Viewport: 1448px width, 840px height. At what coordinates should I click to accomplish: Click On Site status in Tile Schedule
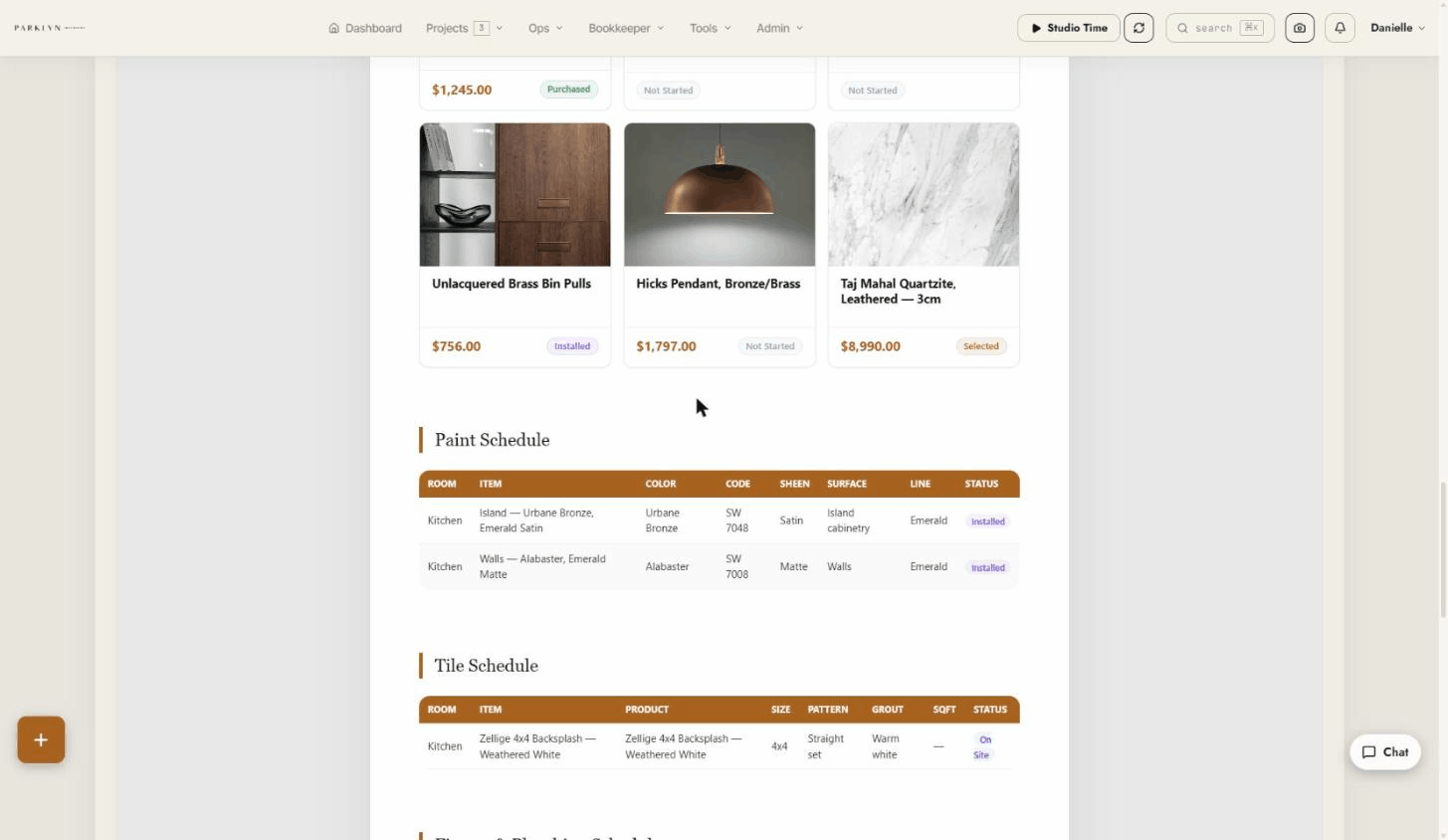(x=982, y=747)
